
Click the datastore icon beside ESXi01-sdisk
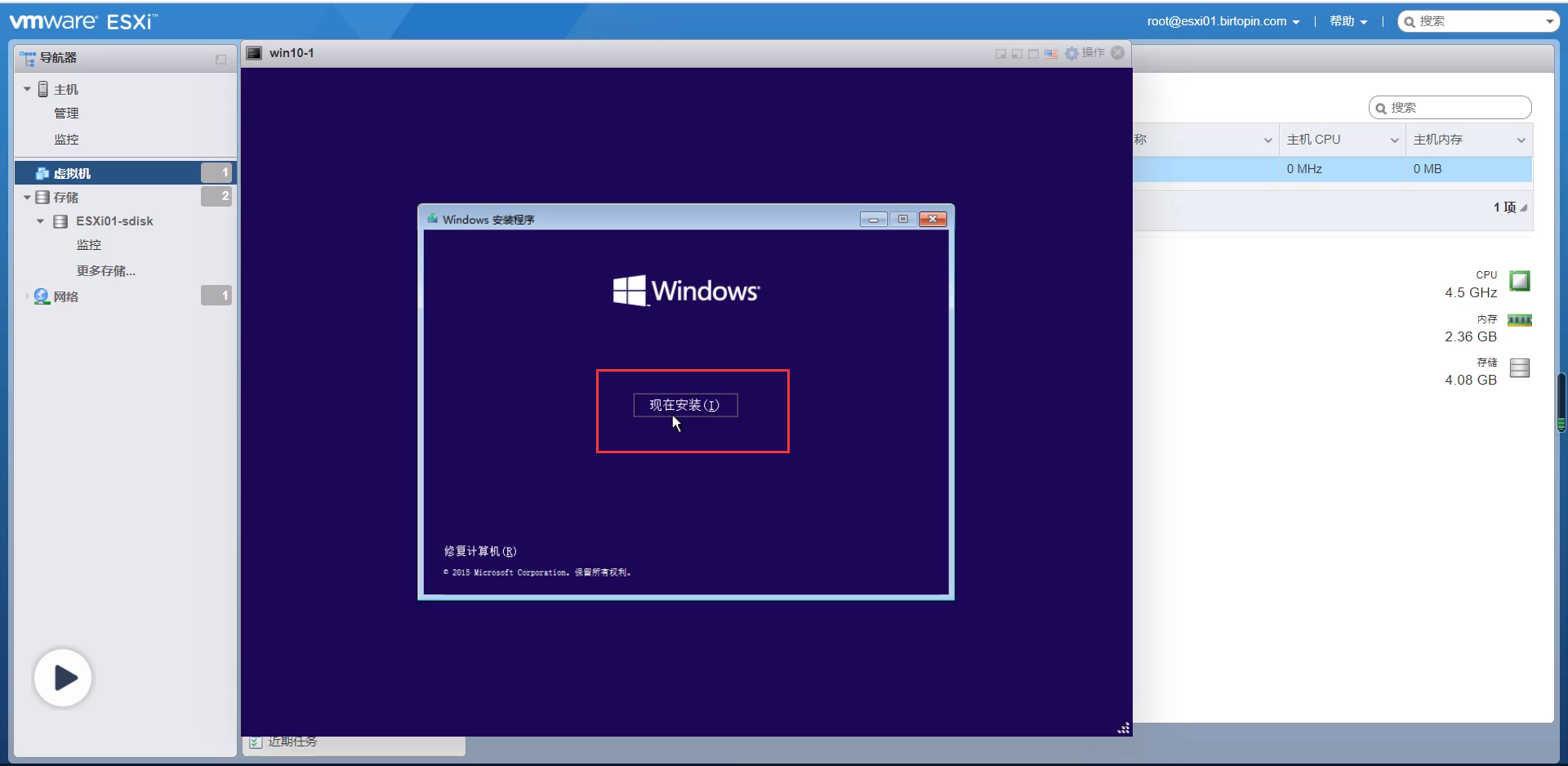tap(60, 221)
